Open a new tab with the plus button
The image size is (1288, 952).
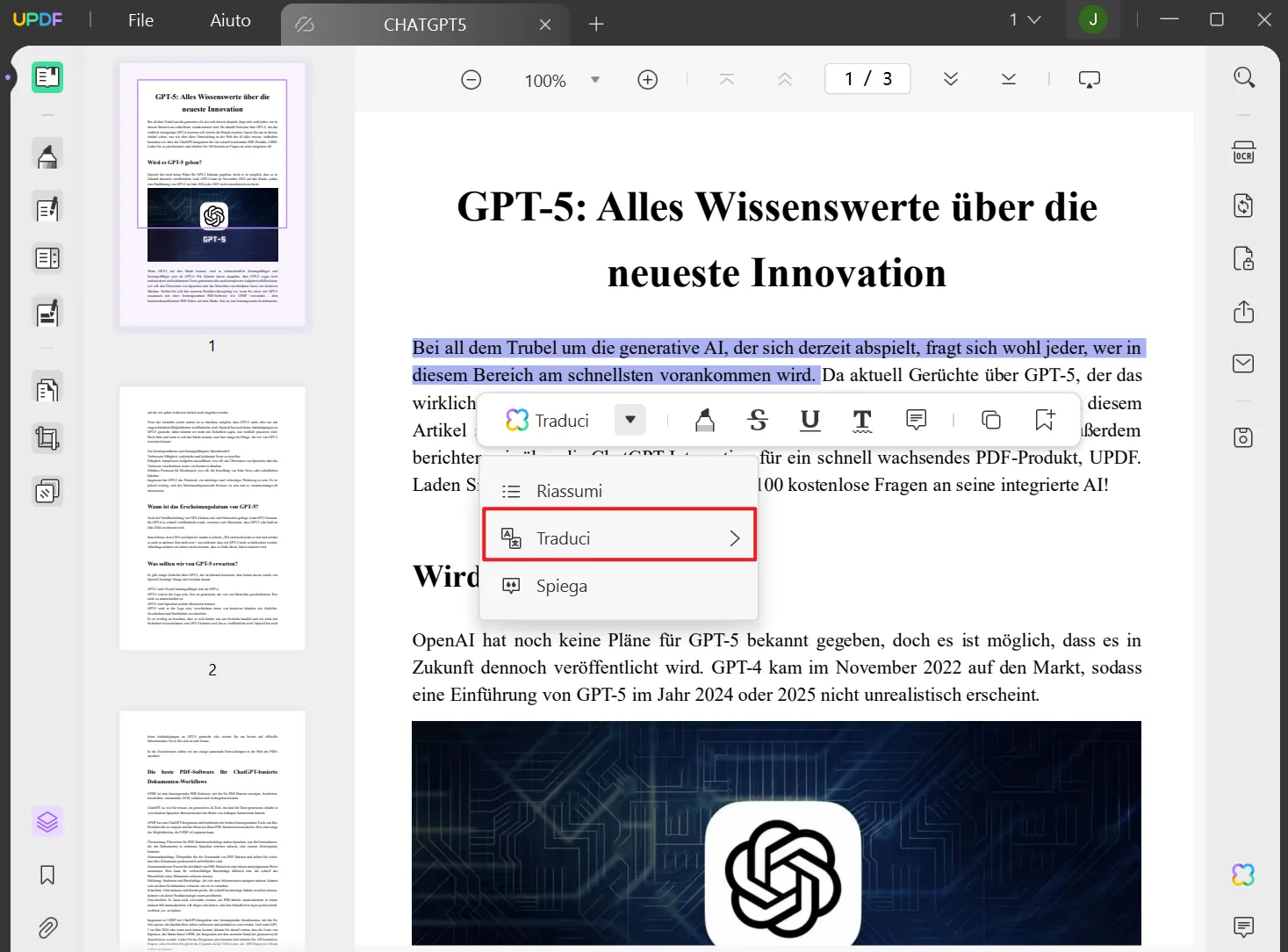(x=596, y=25)
